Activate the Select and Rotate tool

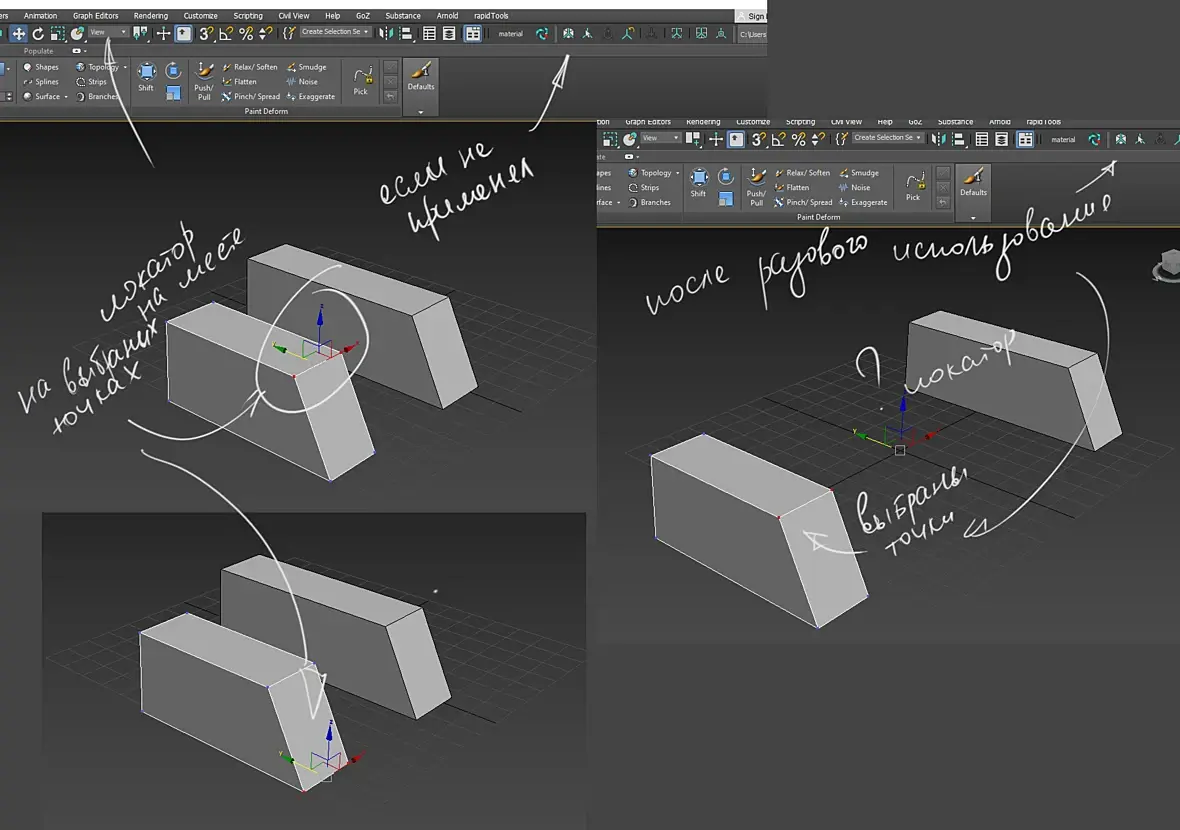[x=38, y=33]
